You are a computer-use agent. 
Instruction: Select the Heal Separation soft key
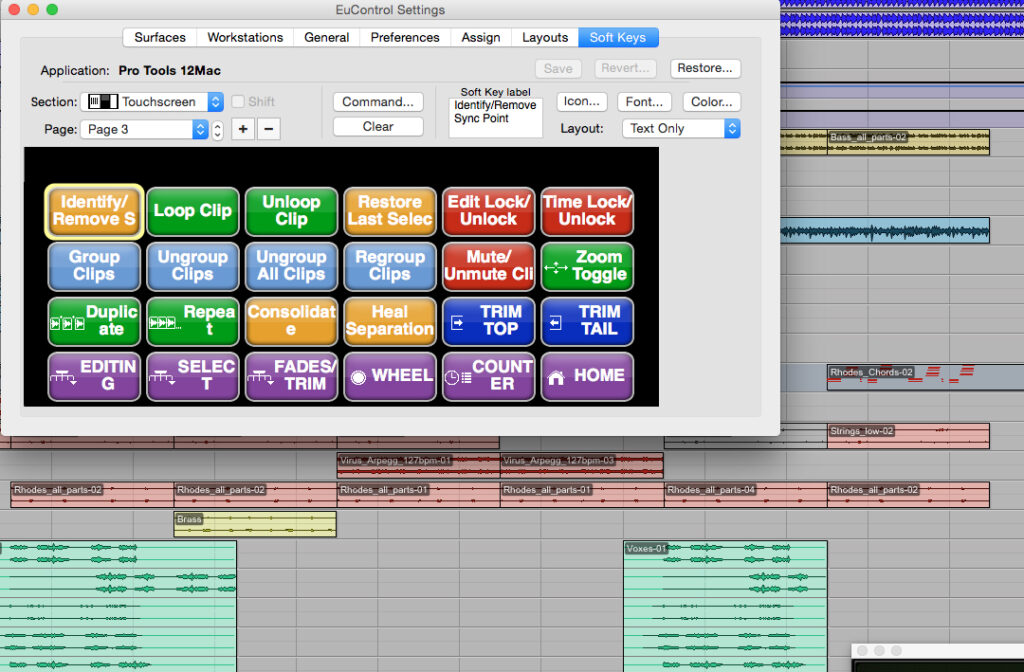390,321
